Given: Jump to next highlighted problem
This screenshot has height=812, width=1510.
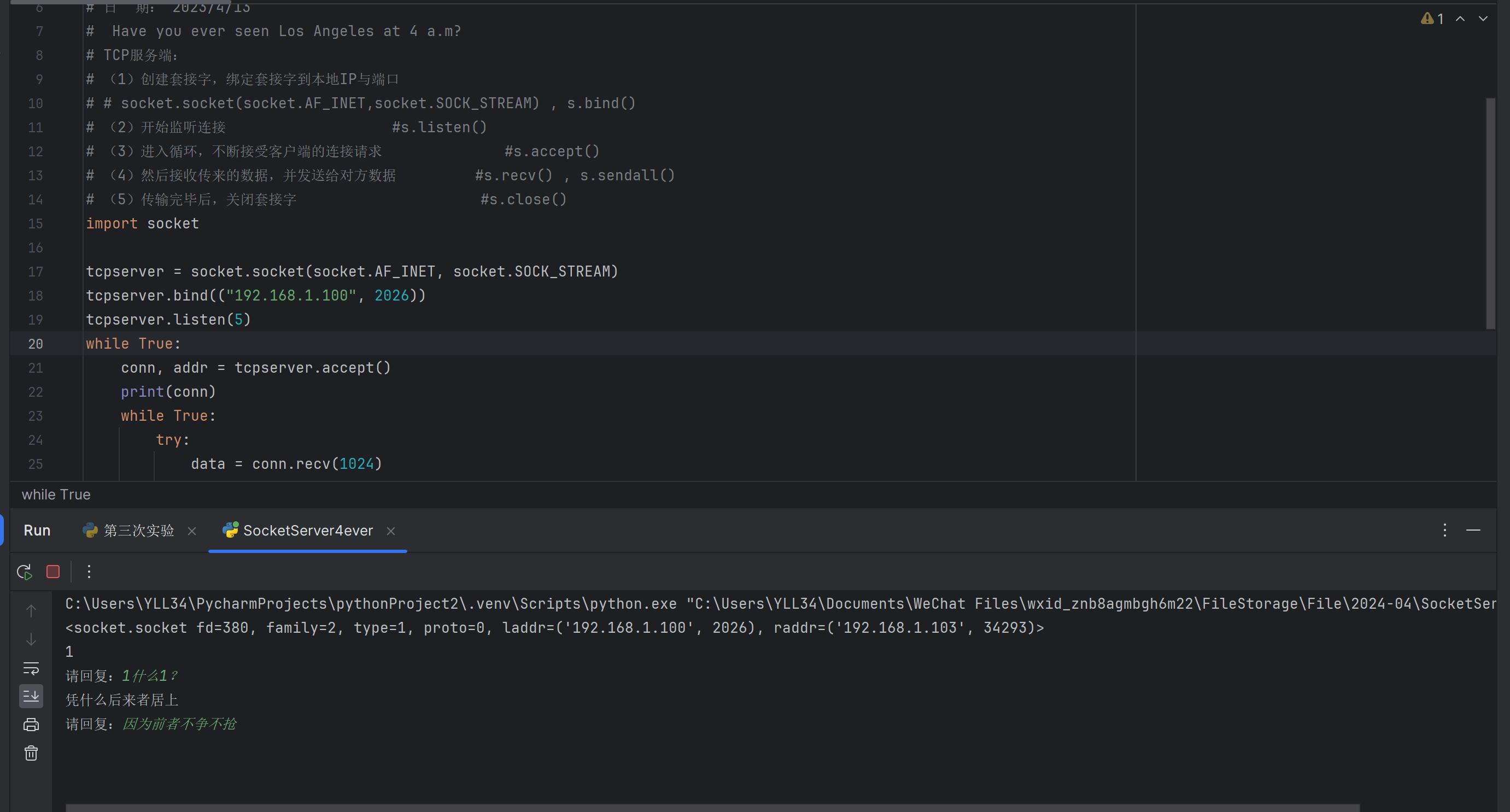Looking at the screenshot, I should (1483, 19).
